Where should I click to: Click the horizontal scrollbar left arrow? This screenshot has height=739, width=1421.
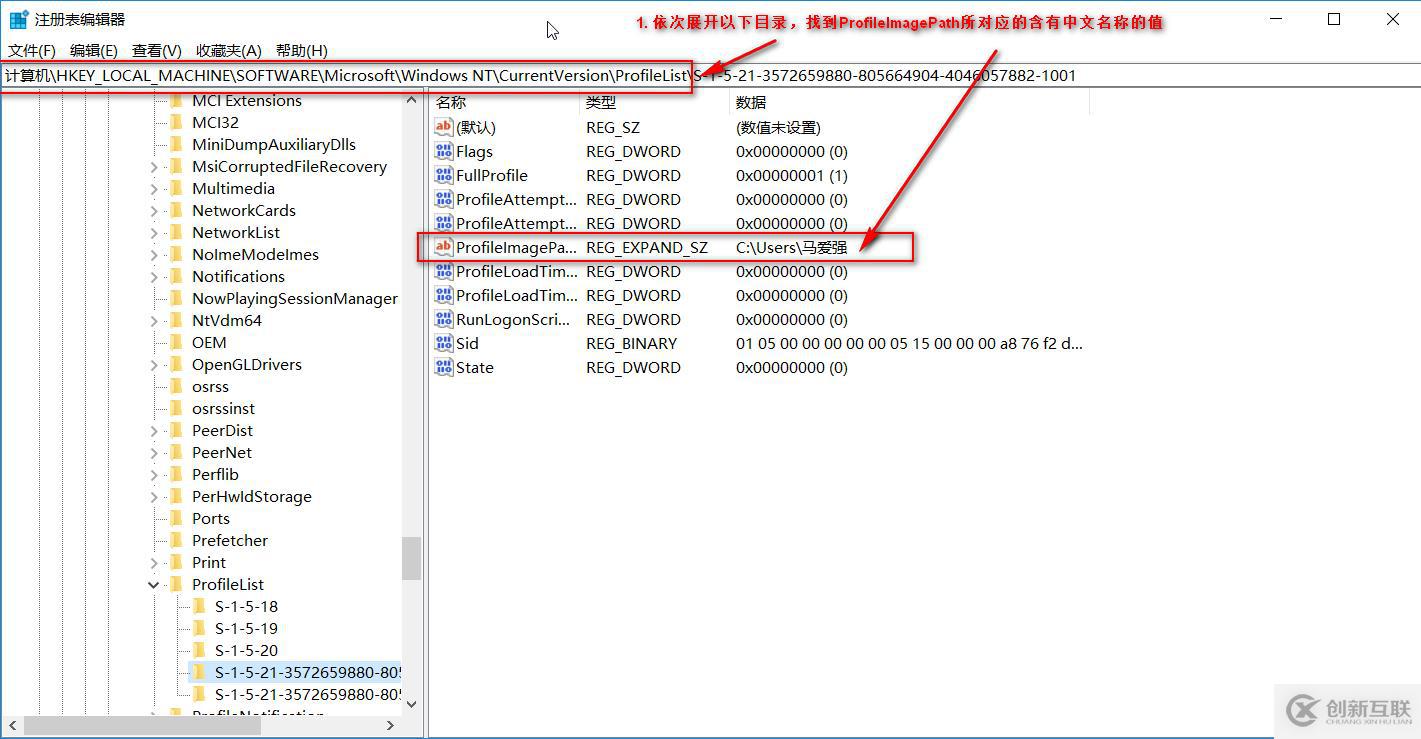(10, 726)
